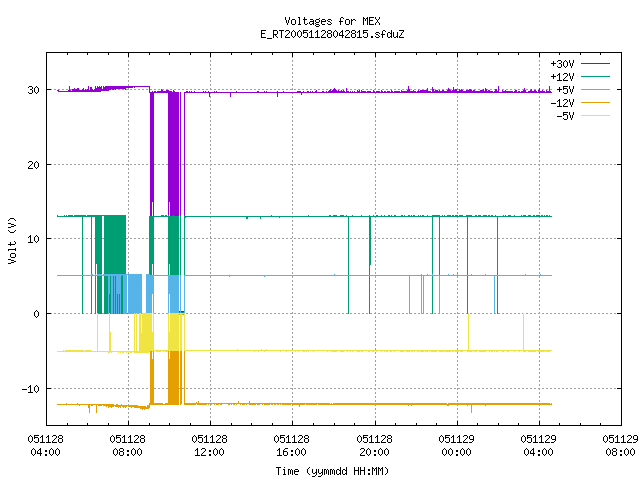Click x-axis label 051128 16:00
Screen dimensions: 640x480
coord(292,446)
